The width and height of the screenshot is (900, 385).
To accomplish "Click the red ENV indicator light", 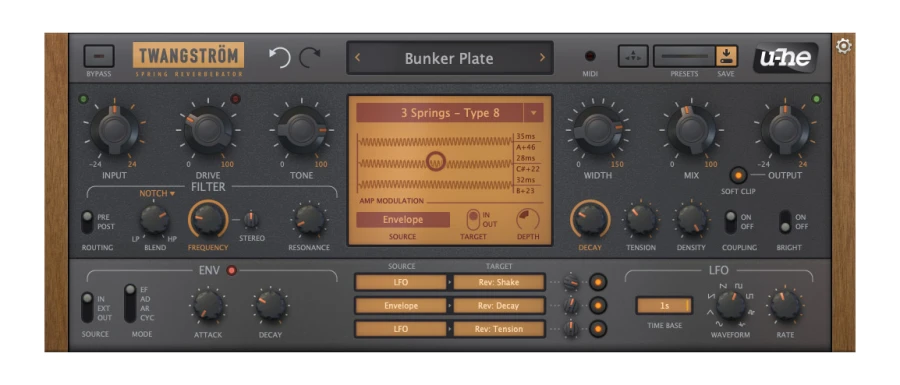I will click(x=231, y=270).
